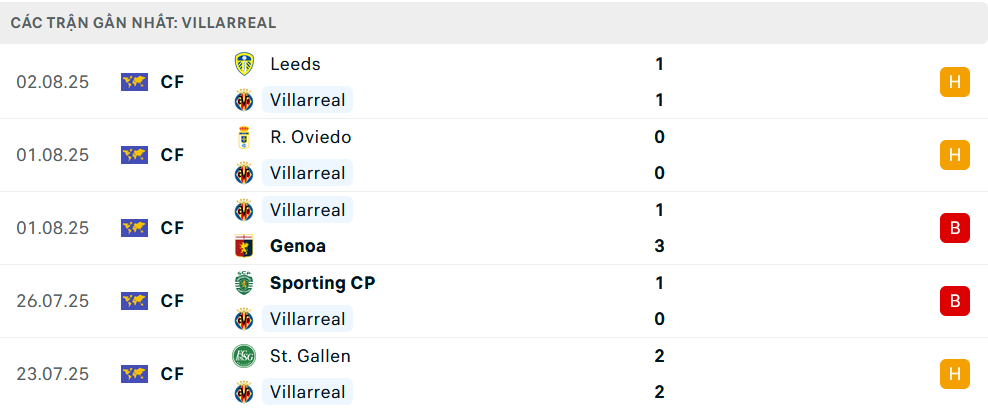
Task: Click Villarreal crest in the Leeds match
Action: 244,100
